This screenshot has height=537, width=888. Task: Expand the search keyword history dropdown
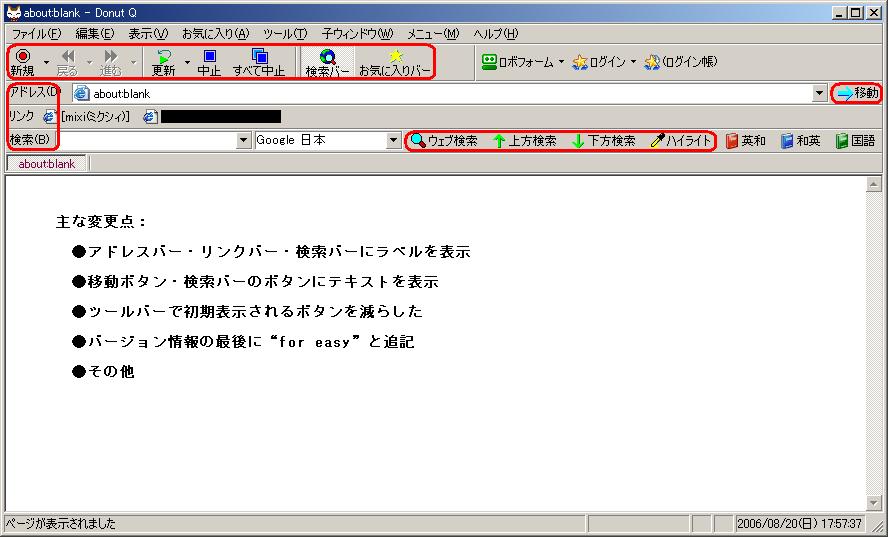[x=244, y=141]
